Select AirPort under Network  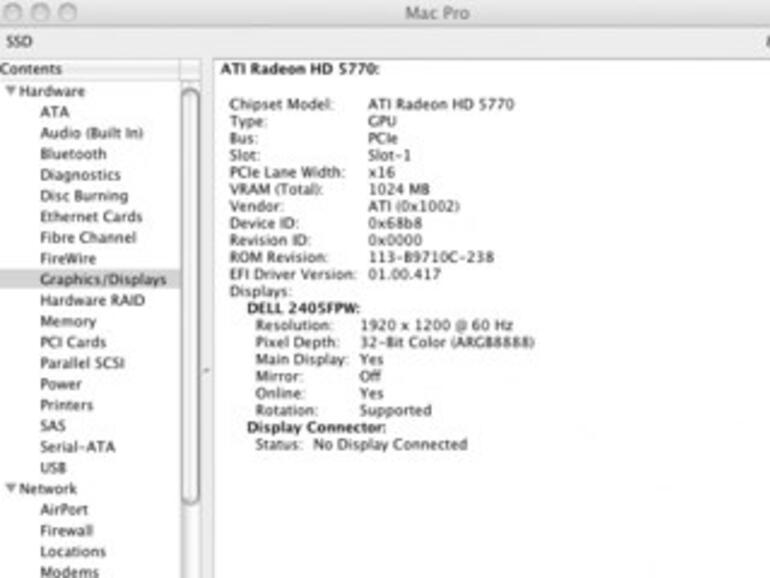[64, 509]
